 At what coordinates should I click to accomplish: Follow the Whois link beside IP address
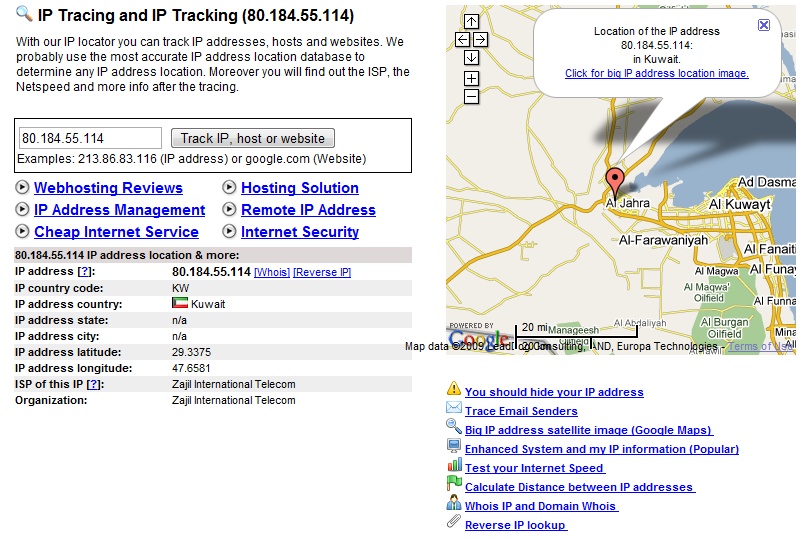(271, 273)
